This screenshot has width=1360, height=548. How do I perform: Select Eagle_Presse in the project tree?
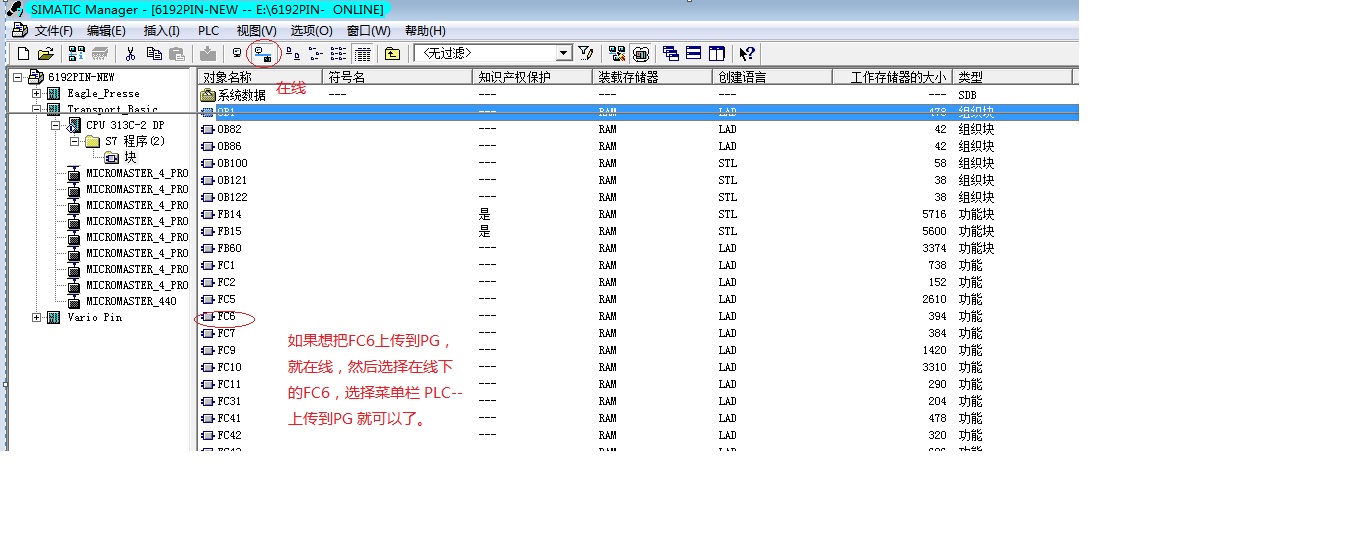[x=103, y=93]
